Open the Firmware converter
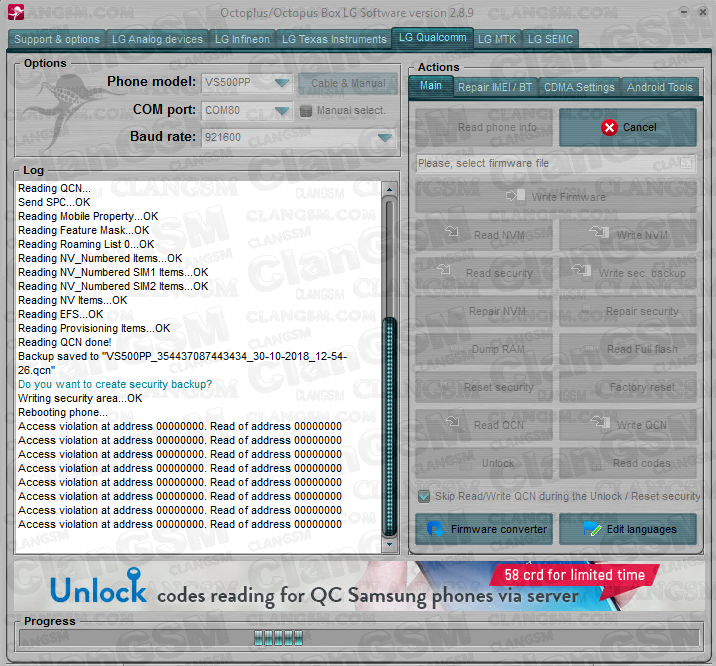716x666 pixels. [x=484, y=529]
